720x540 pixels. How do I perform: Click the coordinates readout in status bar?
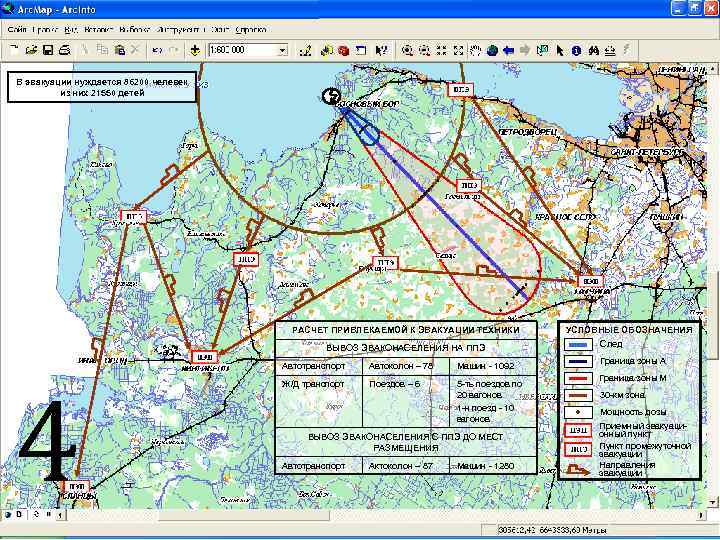coord(553,530)
